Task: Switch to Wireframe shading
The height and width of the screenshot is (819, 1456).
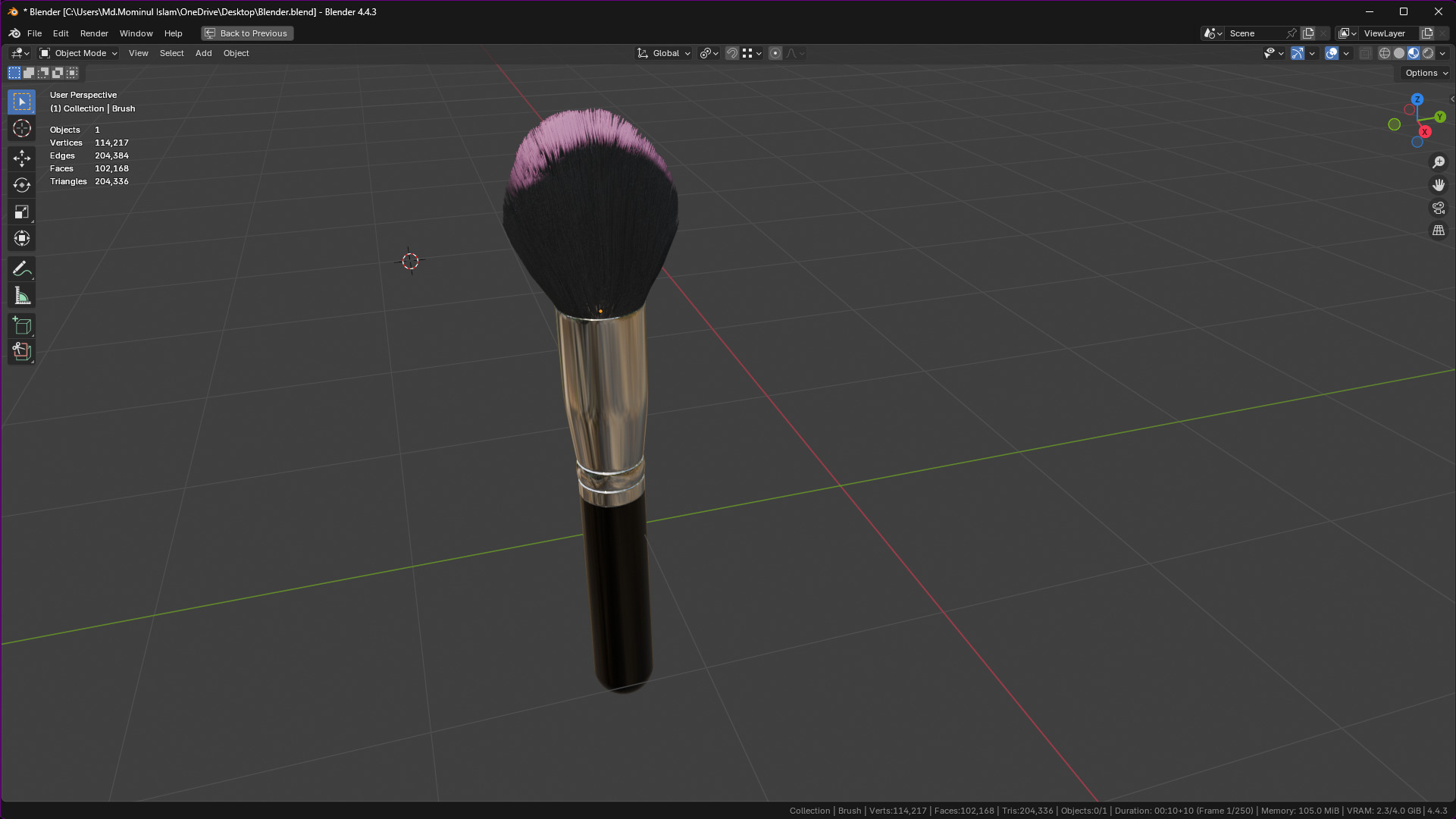Action: click(x=1385, y=53)
